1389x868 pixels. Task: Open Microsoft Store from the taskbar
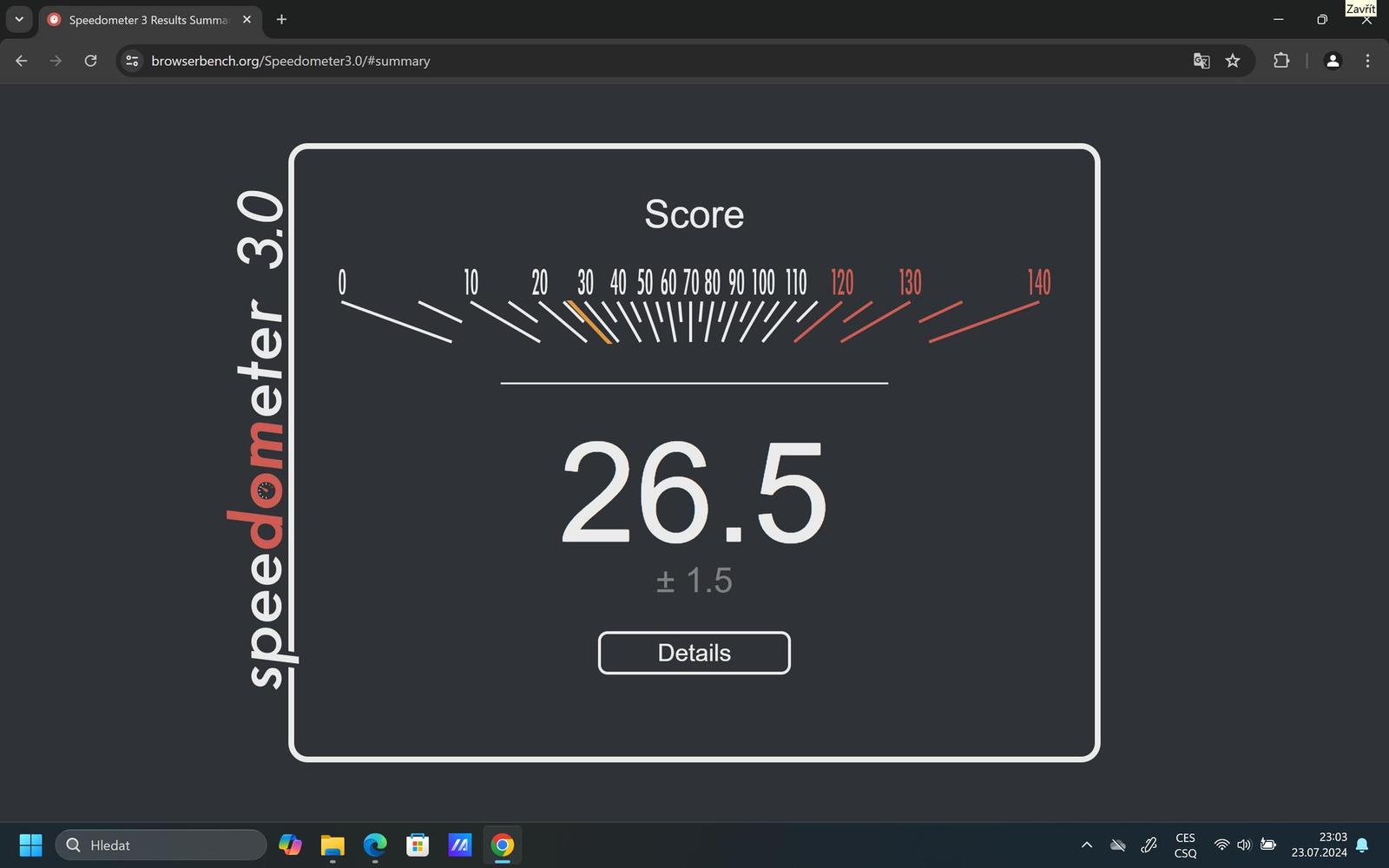coord(418,845)
